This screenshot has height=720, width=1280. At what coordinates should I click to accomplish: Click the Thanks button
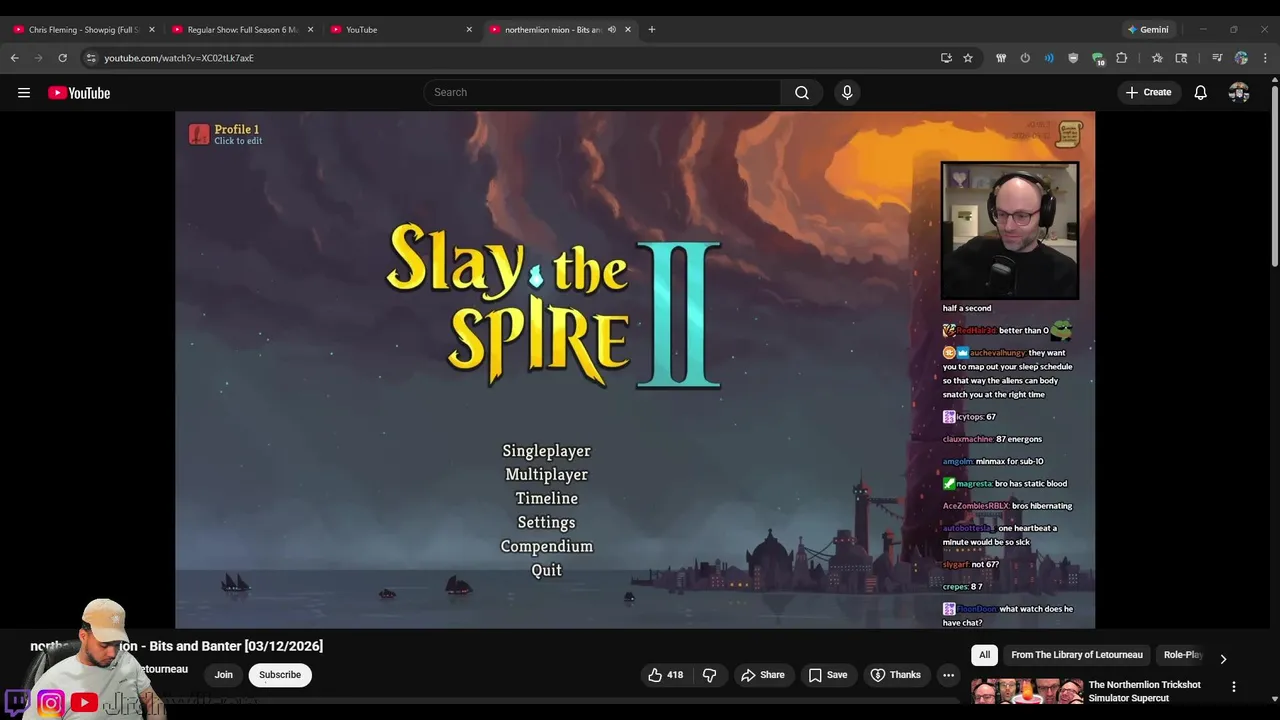tap(895, 675)
